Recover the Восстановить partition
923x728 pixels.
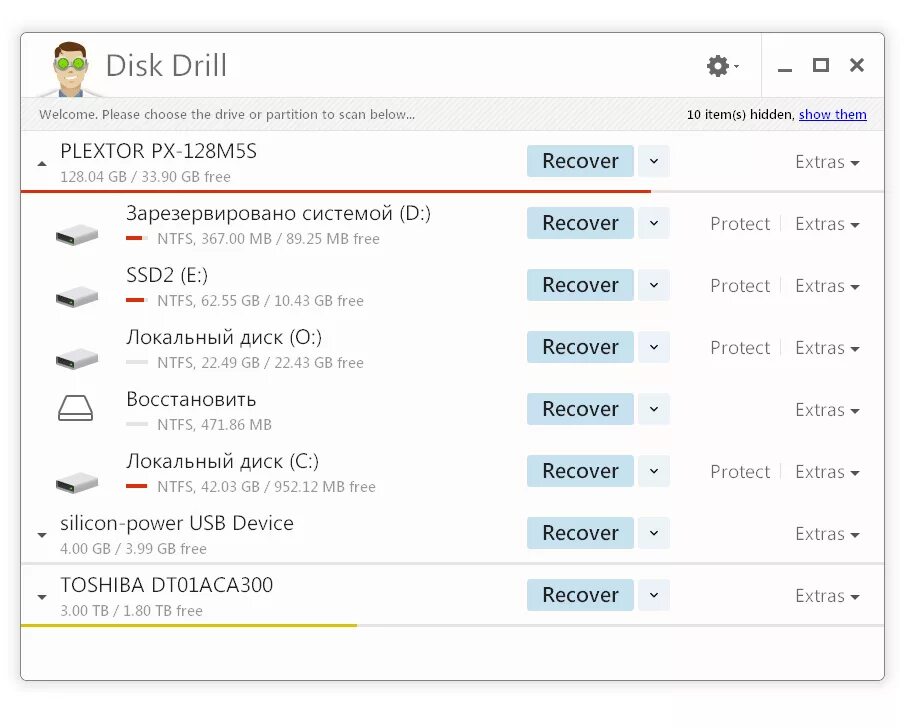coord(580,409)
